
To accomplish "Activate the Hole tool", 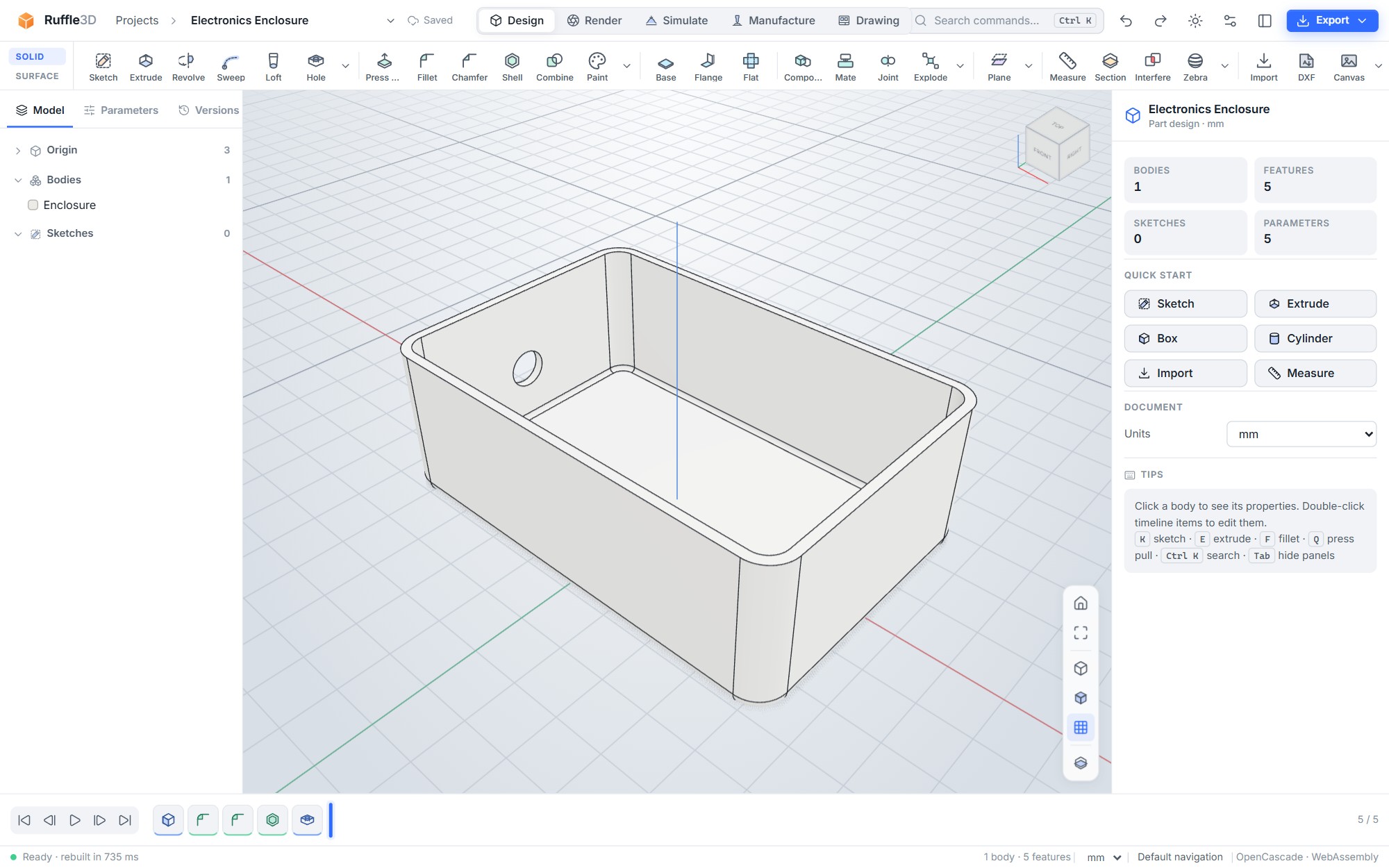I will click(316, 67).
